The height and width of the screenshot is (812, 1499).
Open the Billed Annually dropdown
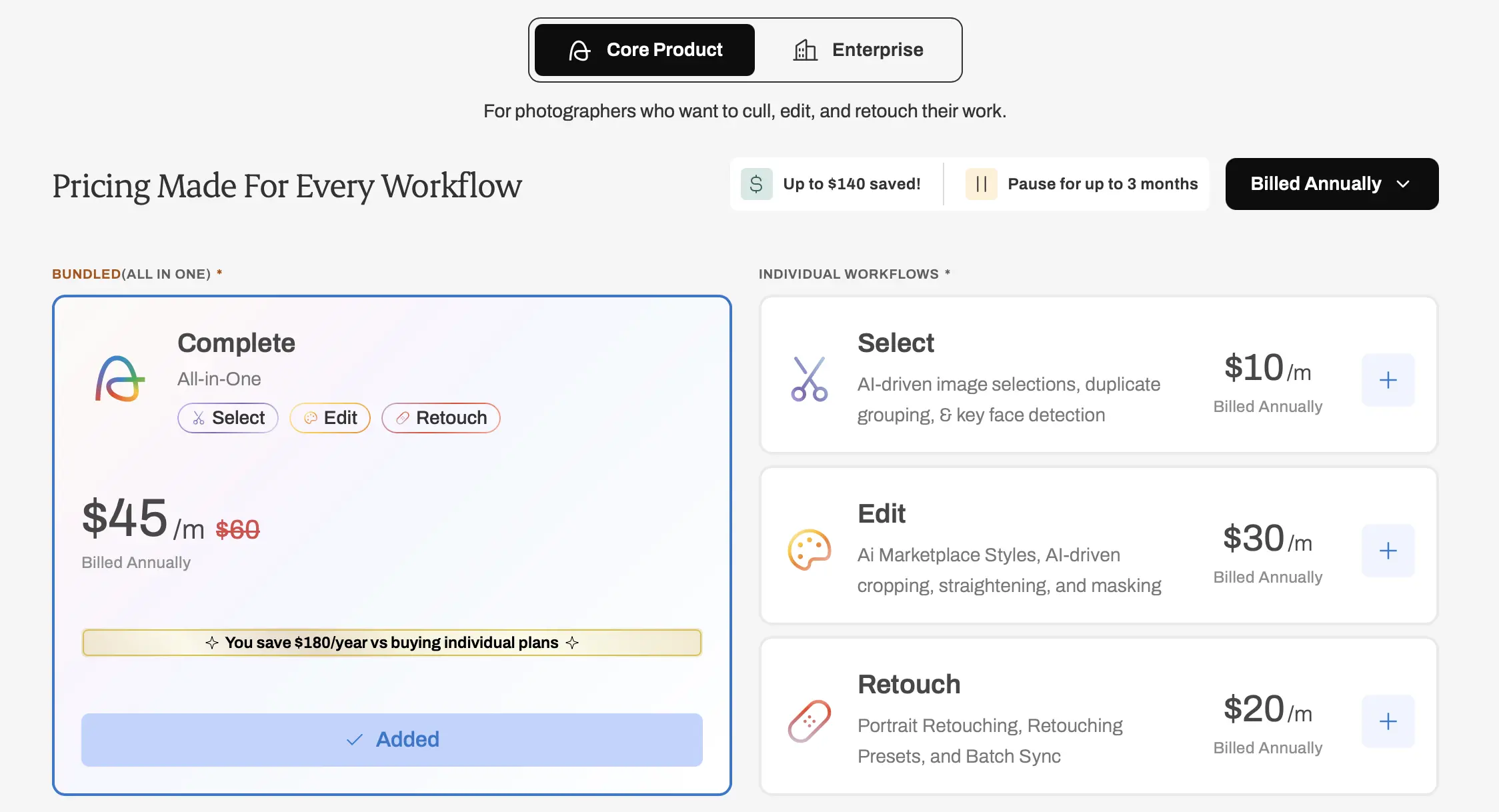pyautogui.click(x=1332, y=184)
